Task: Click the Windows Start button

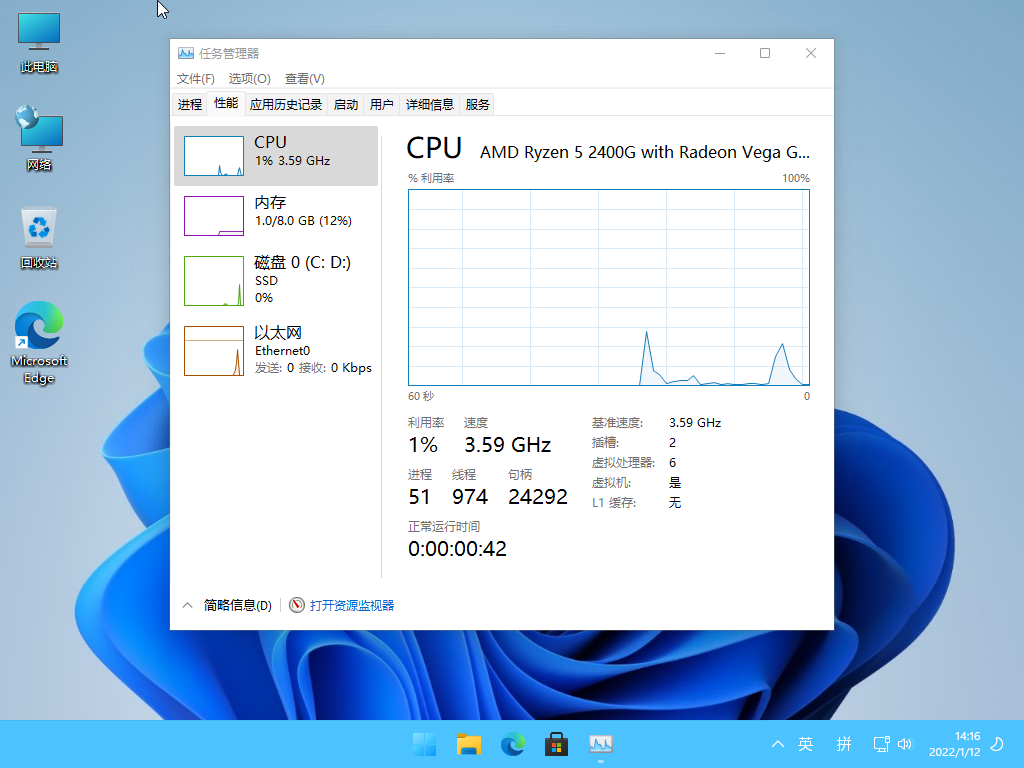Action: point(425,744)
